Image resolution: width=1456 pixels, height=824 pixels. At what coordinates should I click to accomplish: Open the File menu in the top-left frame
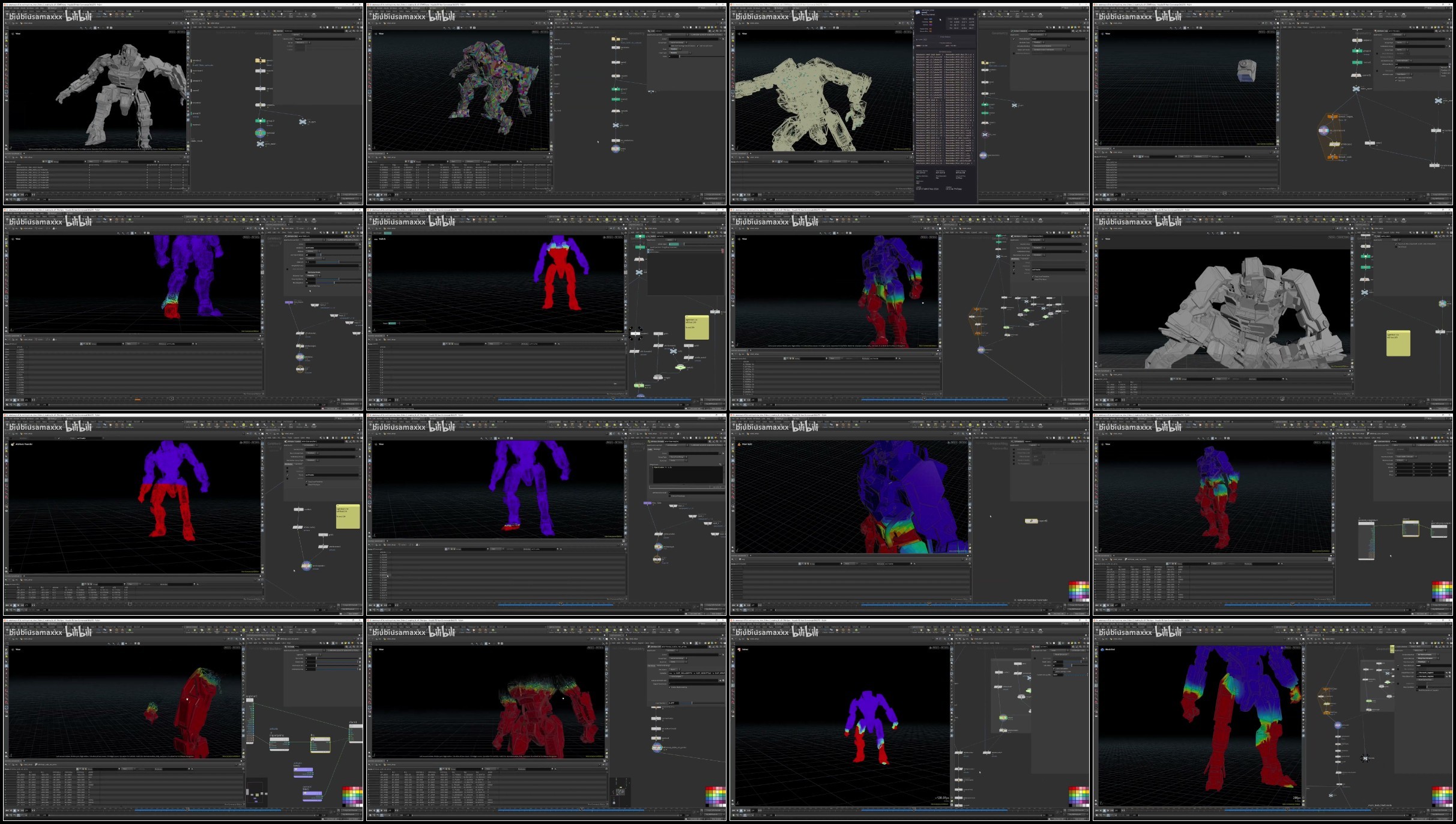(8, 8)
